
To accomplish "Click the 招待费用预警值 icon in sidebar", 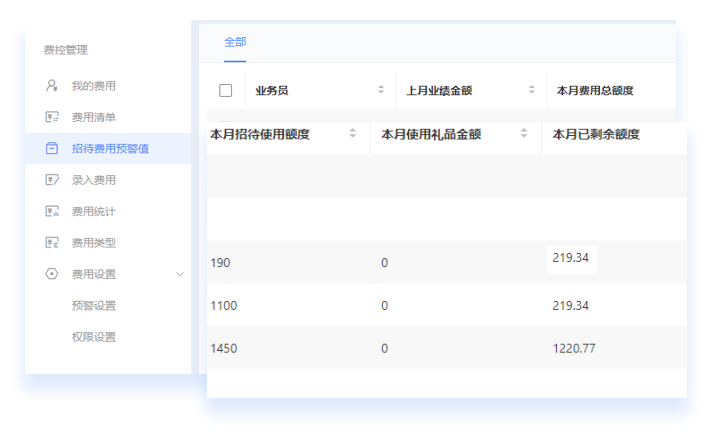I will [x=52, y=149].
